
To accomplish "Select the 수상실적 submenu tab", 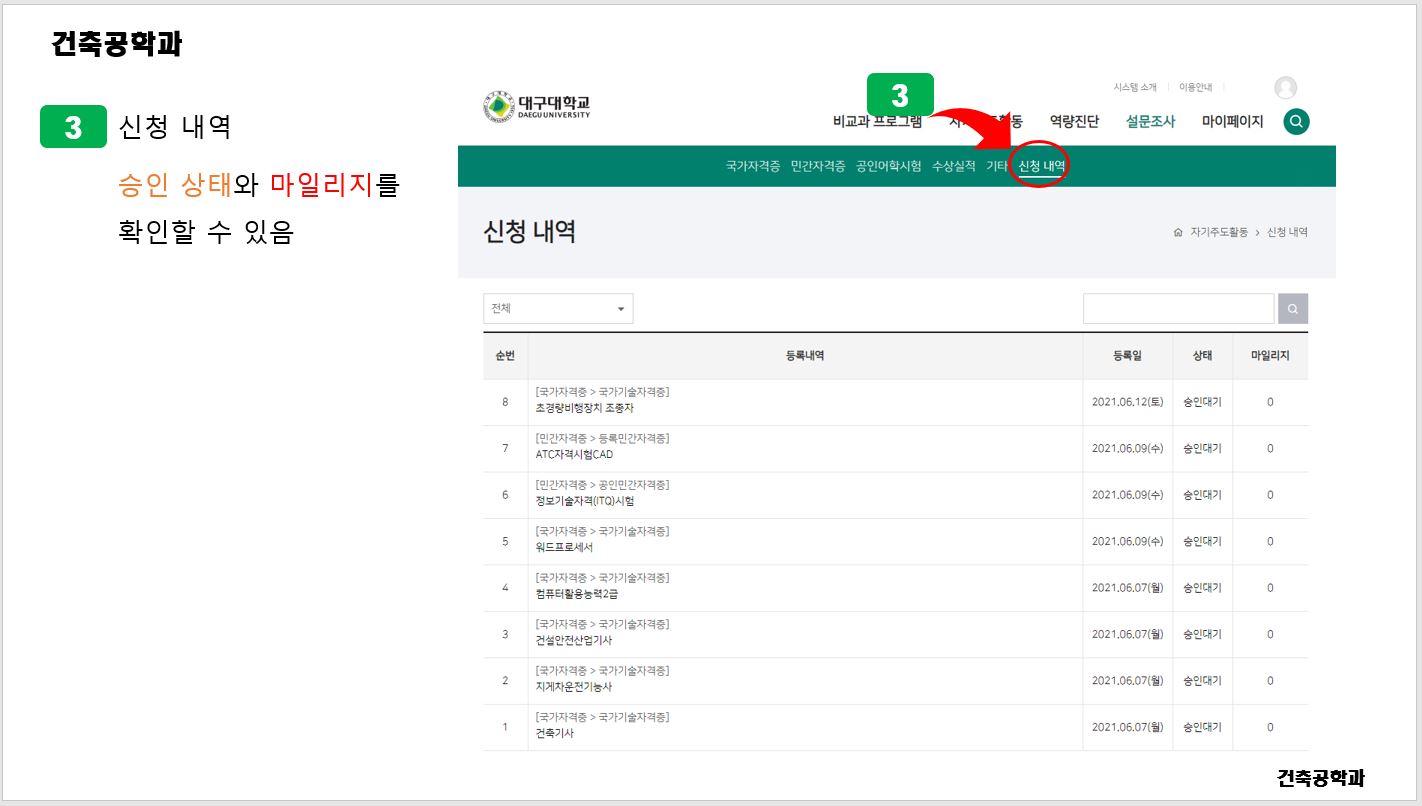I will click(953, 167).
